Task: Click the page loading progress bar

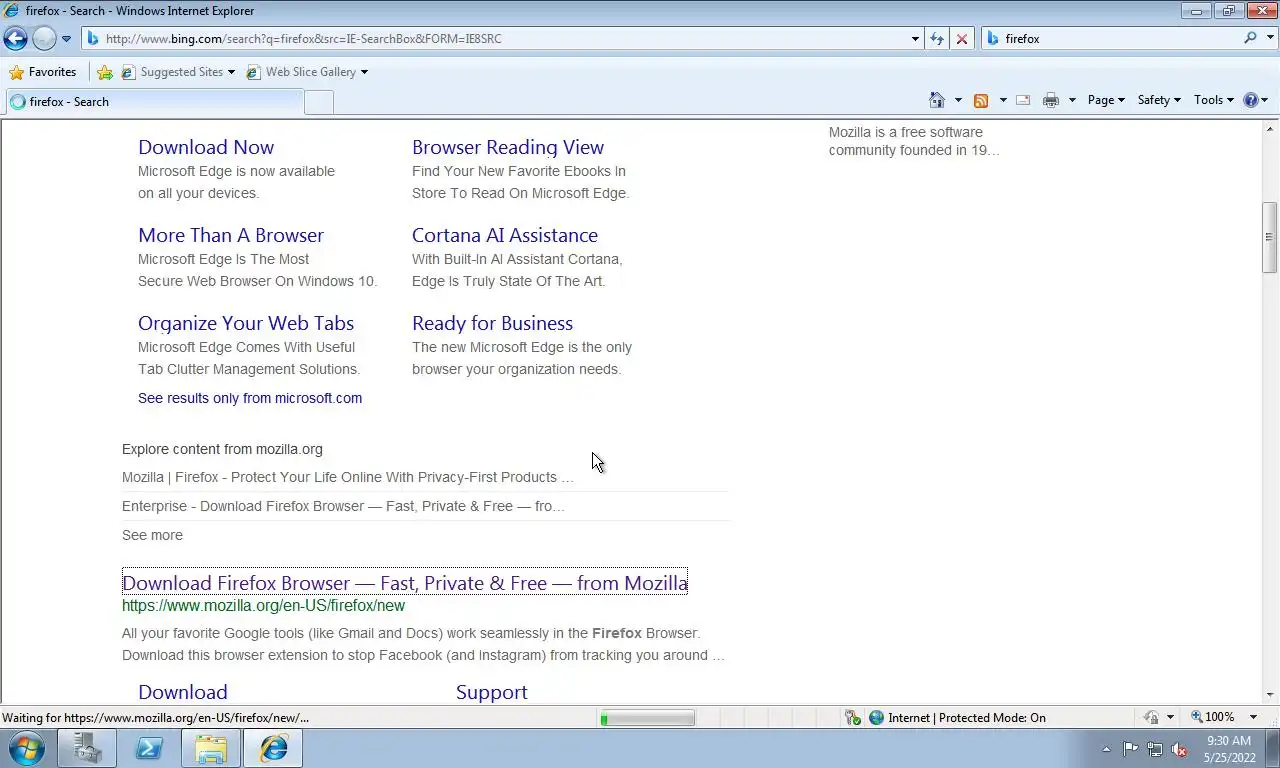Action: [x=648, y=718]
